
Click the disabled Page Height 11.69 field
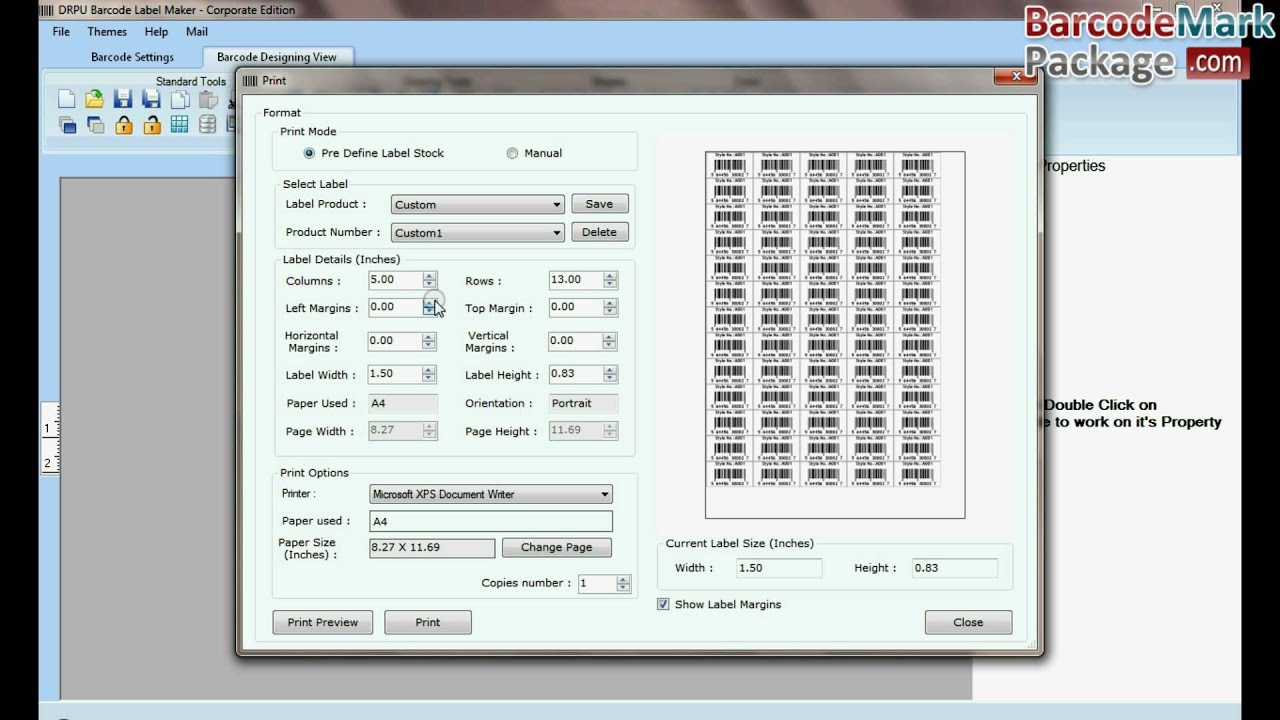click(x=575, y=431)
